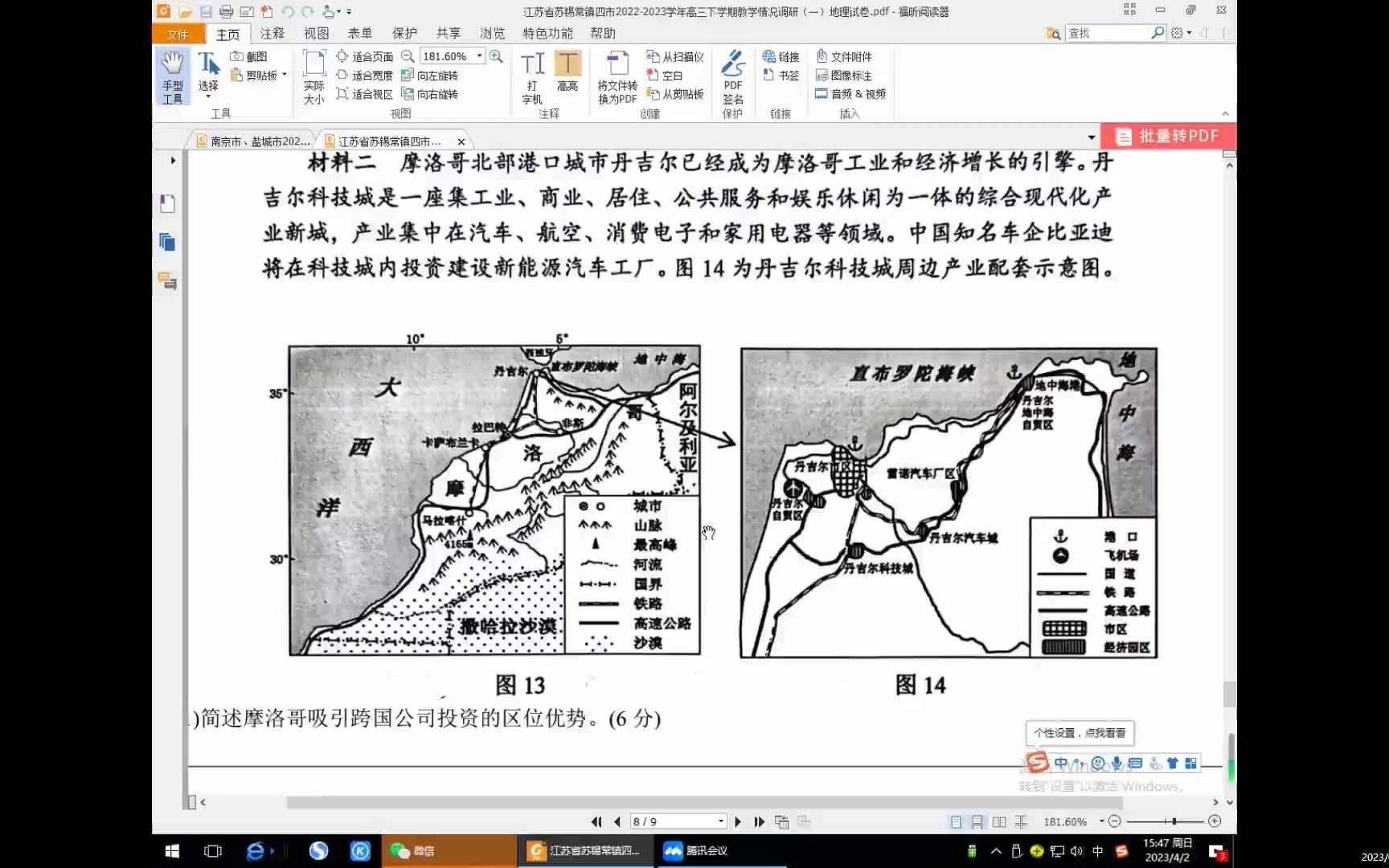This screenshot has width=1389, height=868.
Task: Open ribbon zoom percentage dropdown
Action: coord(480,56)
